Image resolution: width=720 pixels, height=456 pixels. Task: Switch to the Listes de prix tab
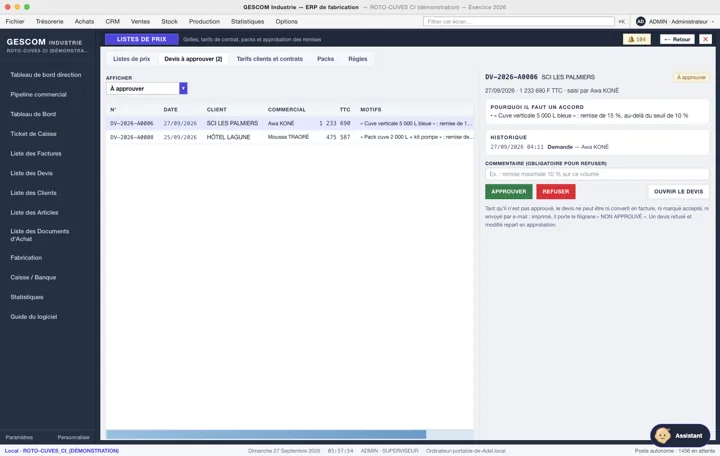point(132,59)
